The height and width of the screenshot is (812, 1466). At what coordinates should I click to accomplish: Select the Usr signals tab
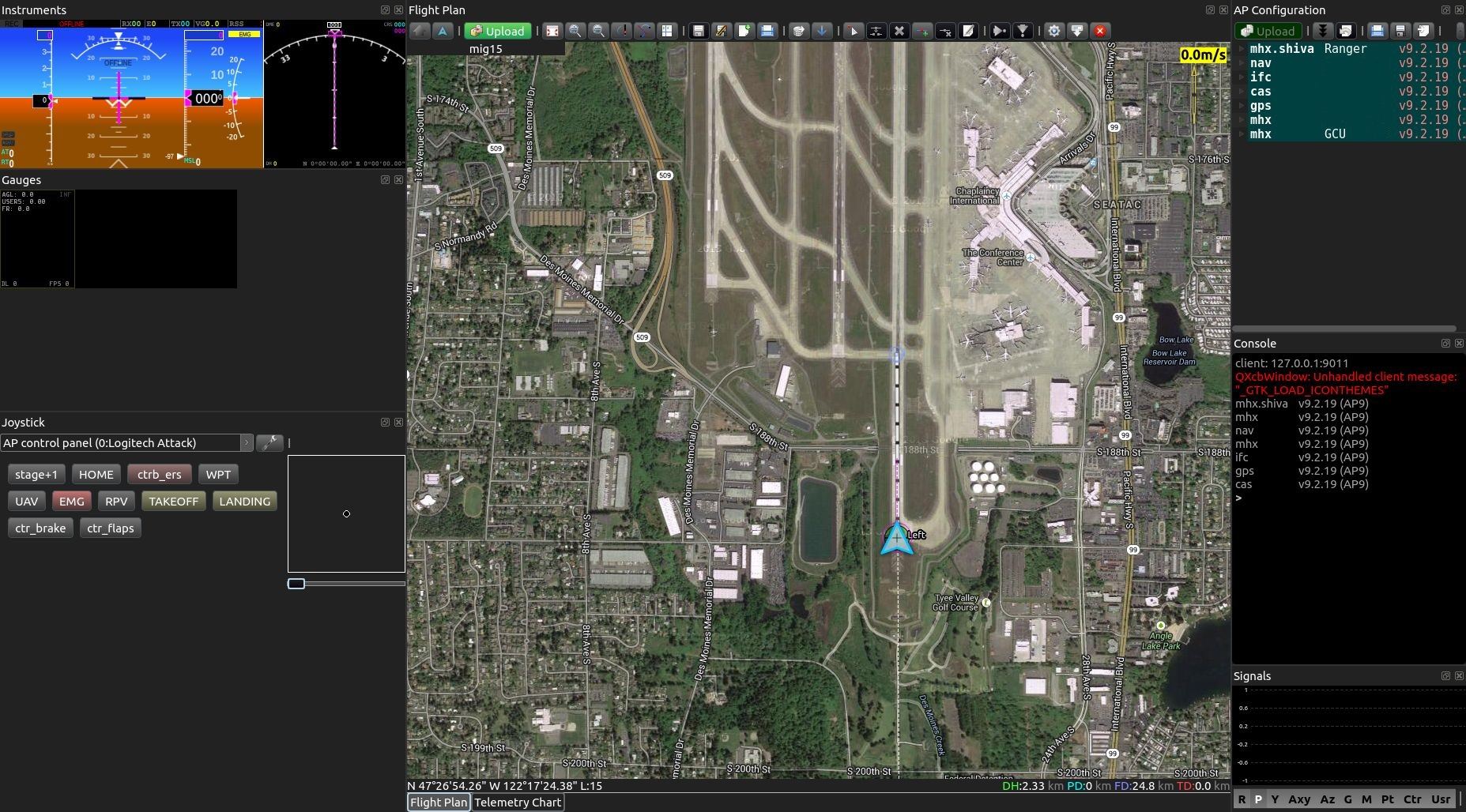click(x=1441, y=799)
